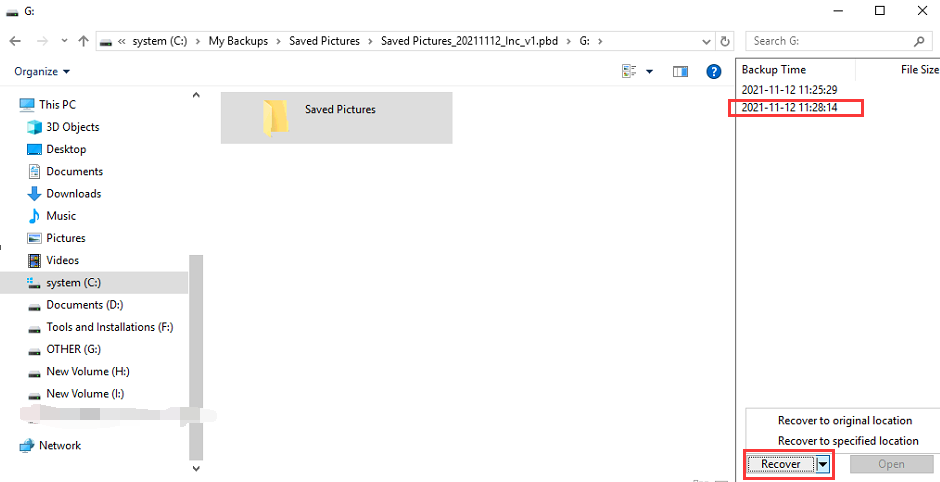The image size is (940, 482).
Task: Navigate to My Backups in breadcrumb
Action: click(x=238, y=41)
